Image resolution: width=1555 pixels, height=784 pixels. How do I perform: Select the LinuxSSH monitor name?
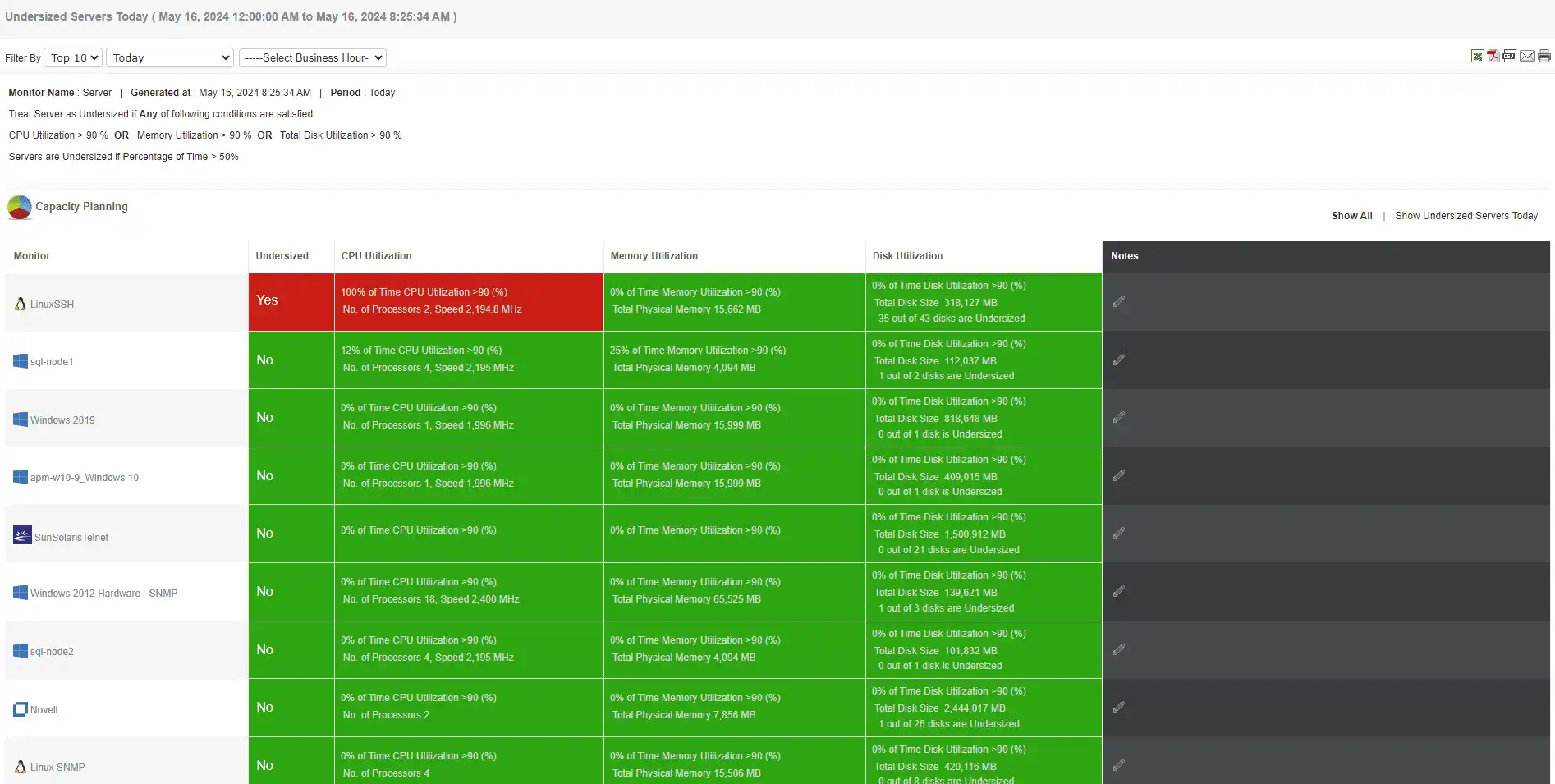(x=52, y=304)
